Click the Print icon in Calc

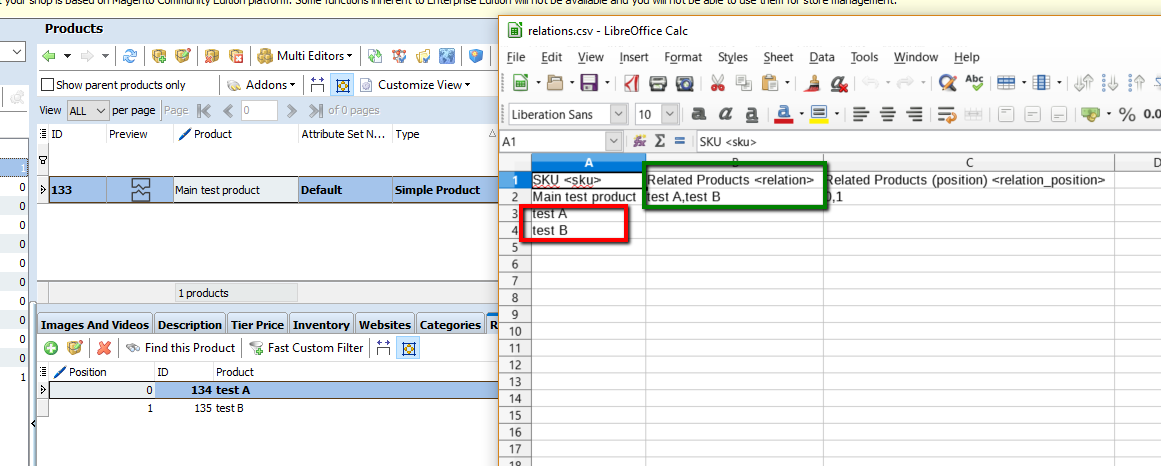pos(658,83)
